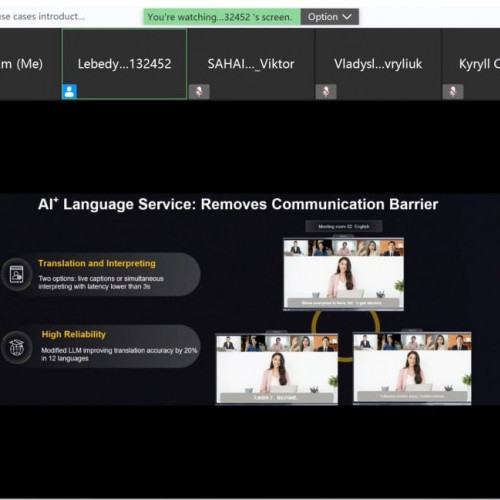
Task: Click the meeting title text in top bar
Action: [x=42, y=16]
